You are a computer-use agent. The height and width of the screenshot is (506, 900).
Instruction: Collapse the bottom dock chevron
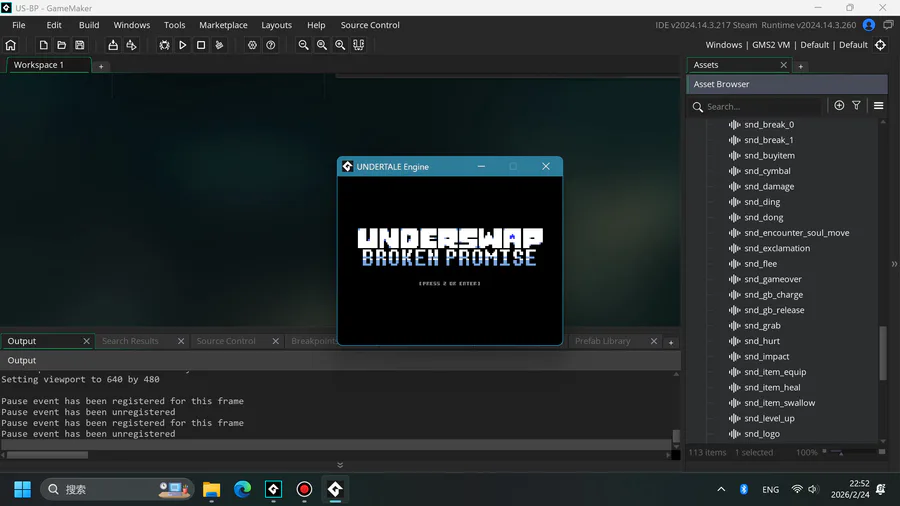click(x=340, y=465)
